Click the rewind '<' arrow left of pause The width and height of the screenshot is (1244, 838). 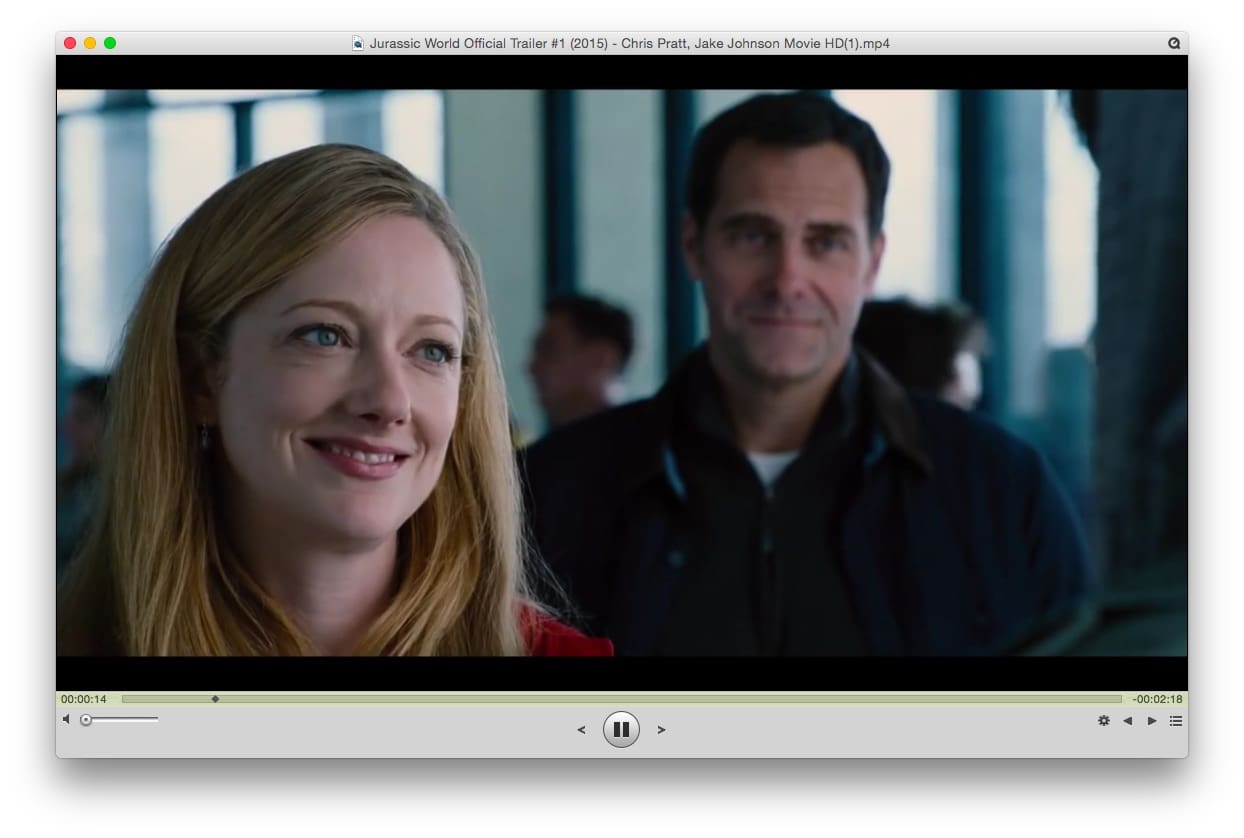pos(581,730)
